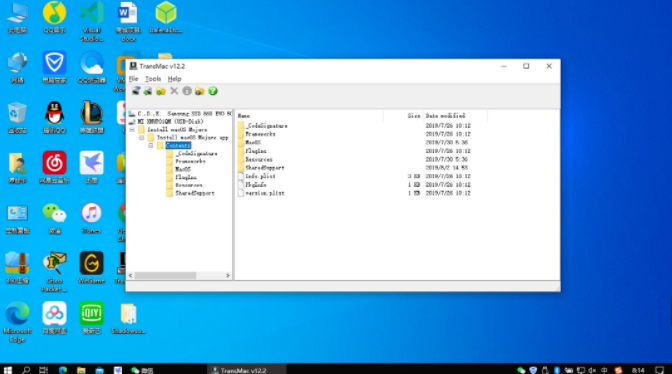The image size is (672, 374).
Task: Select the Tencent QQ penguin desktop icon
Action: pyautogui.click(x=54, y=118)
